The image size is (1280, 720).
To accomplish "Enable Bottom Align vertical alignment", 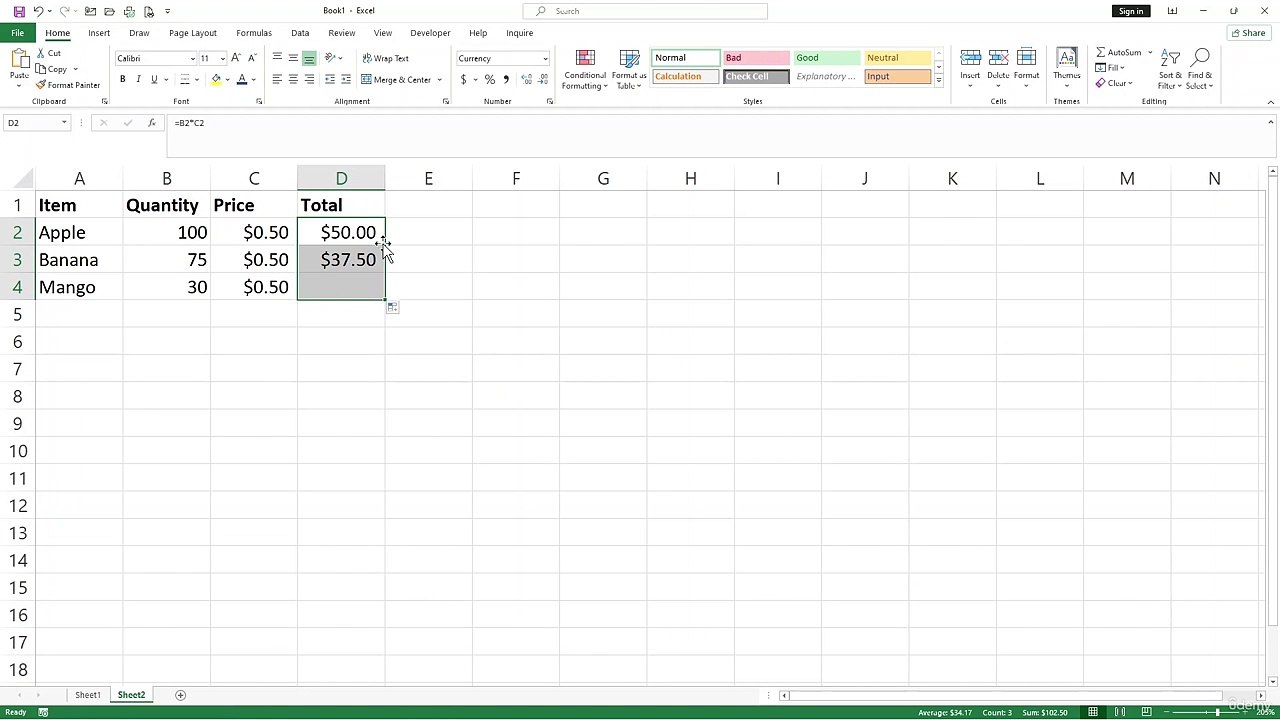I will 309,58.
